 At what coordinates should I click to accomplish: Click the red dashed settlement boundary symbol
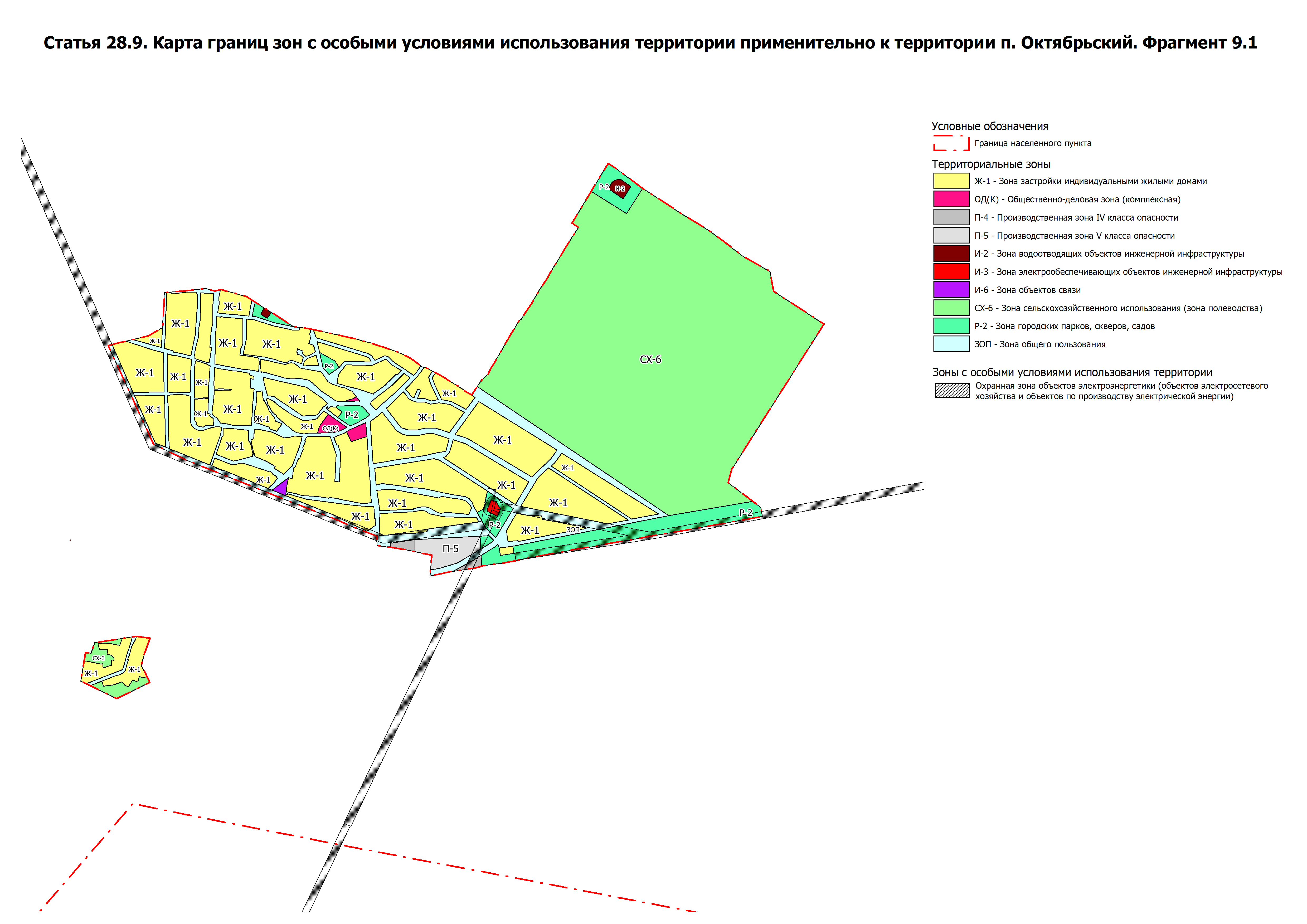(x=951, y=143)
